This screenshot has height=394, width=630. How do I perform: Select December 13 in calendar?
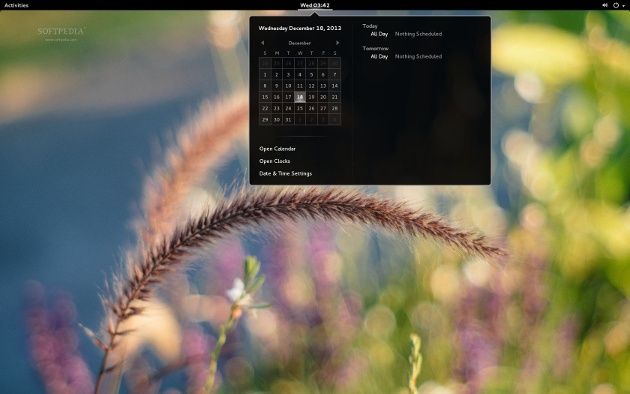pyautogui.click(x=323, y=86)
